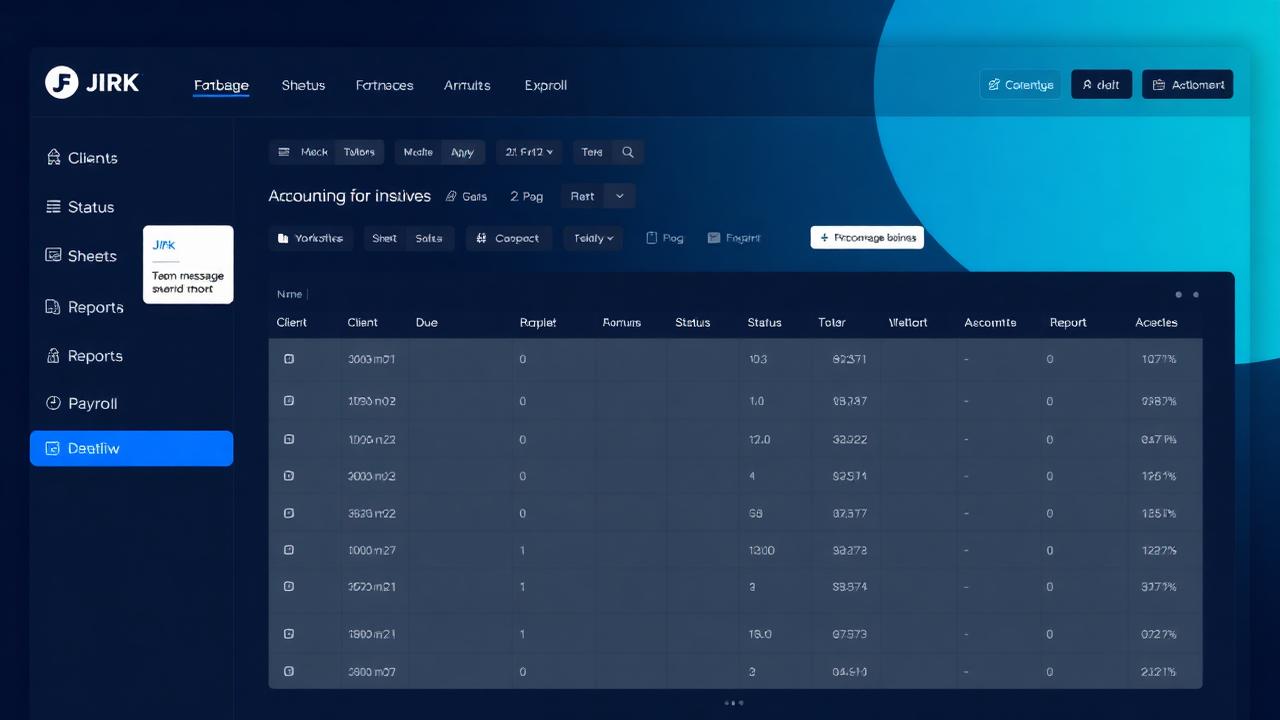Click the 2 Pog link

click(527, 196)
